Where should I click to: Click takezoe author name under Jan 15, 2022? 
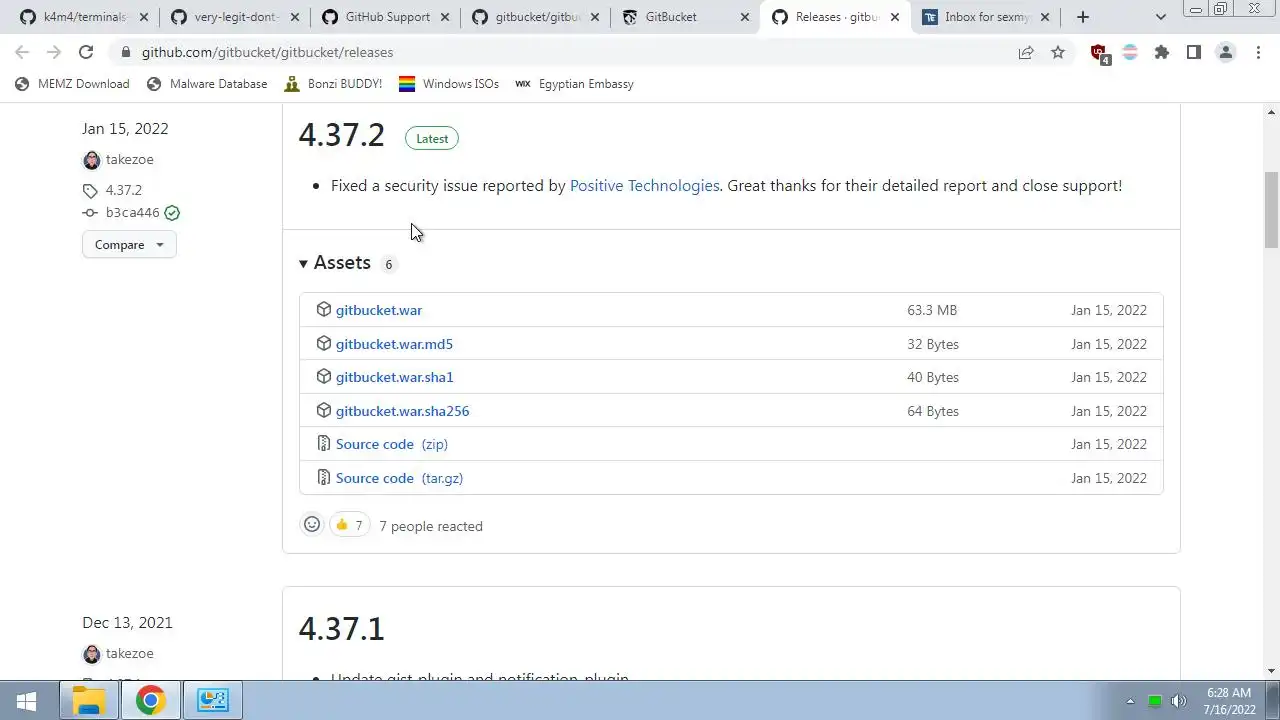coord(130,160)
